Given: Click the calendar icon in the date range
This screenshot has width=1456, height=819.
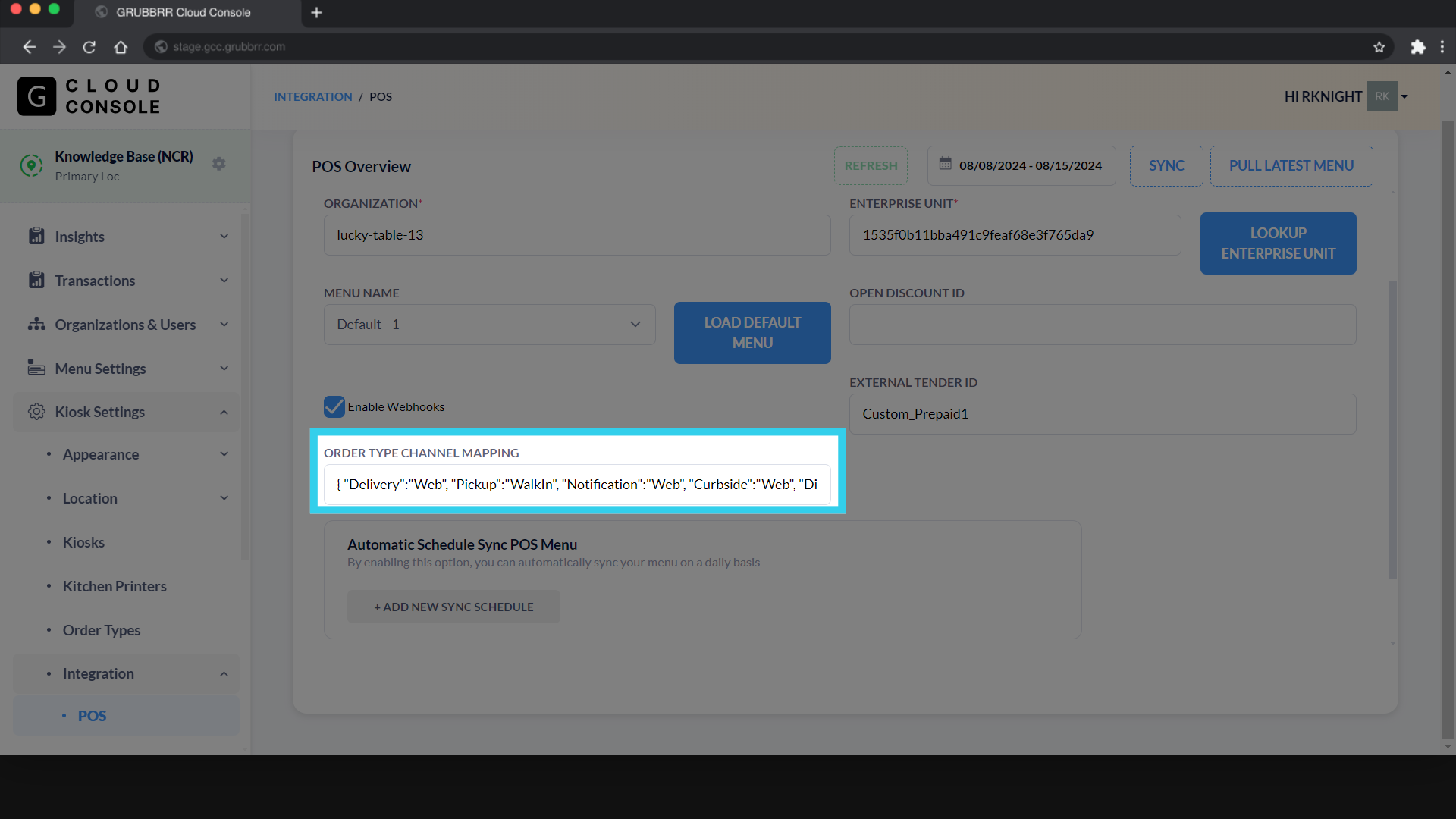Looking at the screenshot, I should tap(945, 165).
